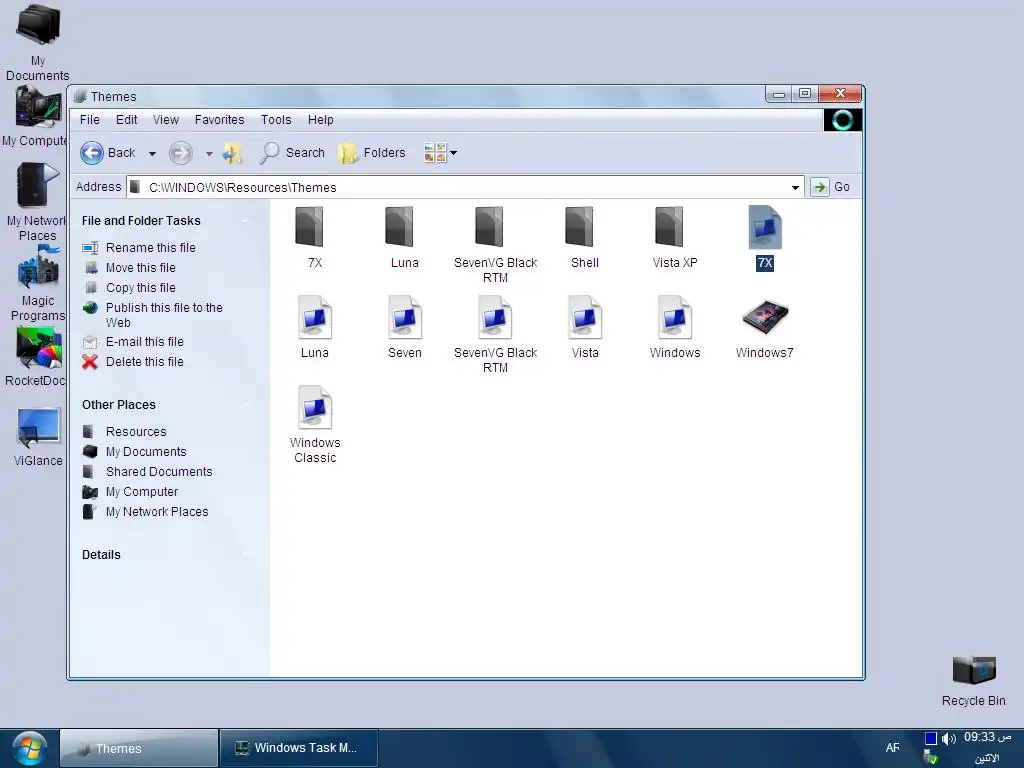Click the Go button
This screenshot has width=1024, height=768.
tap(830, 187)
